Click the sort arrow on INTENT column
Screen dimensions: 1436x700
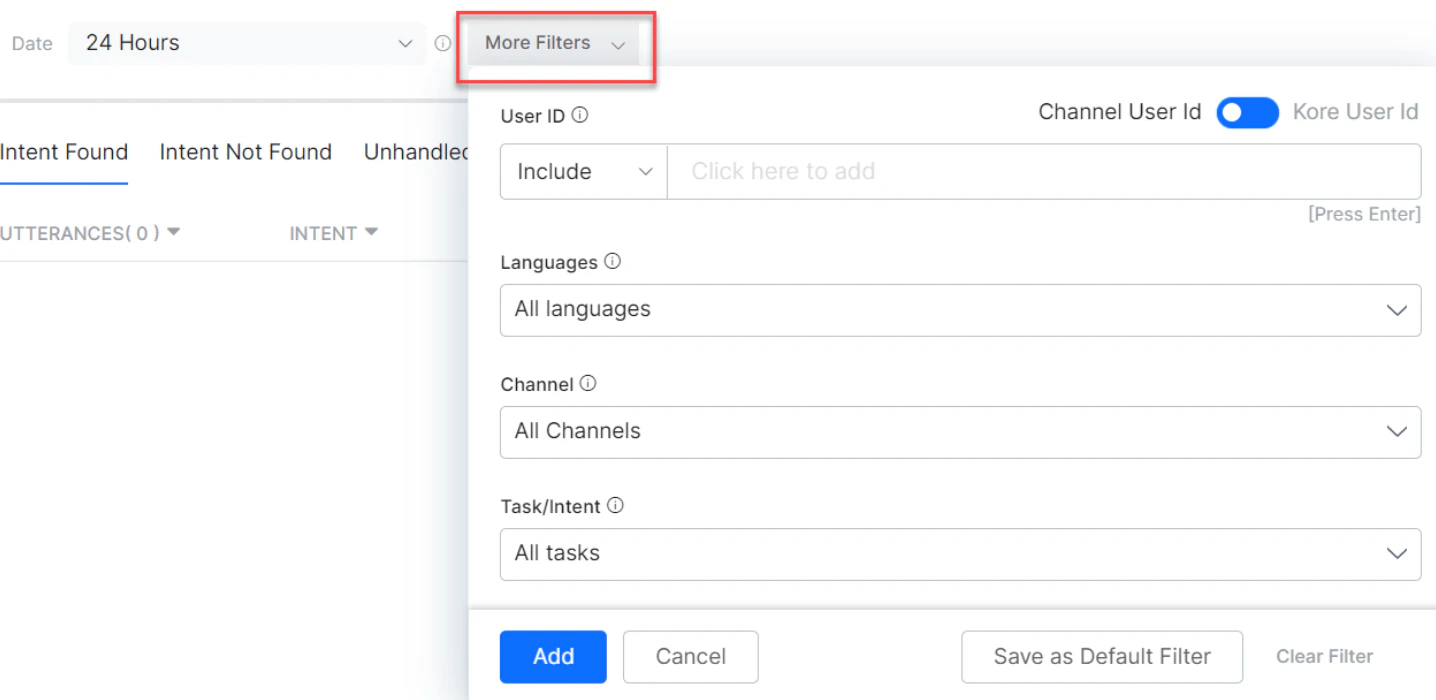pyautogui.click(x=372, y=232)
